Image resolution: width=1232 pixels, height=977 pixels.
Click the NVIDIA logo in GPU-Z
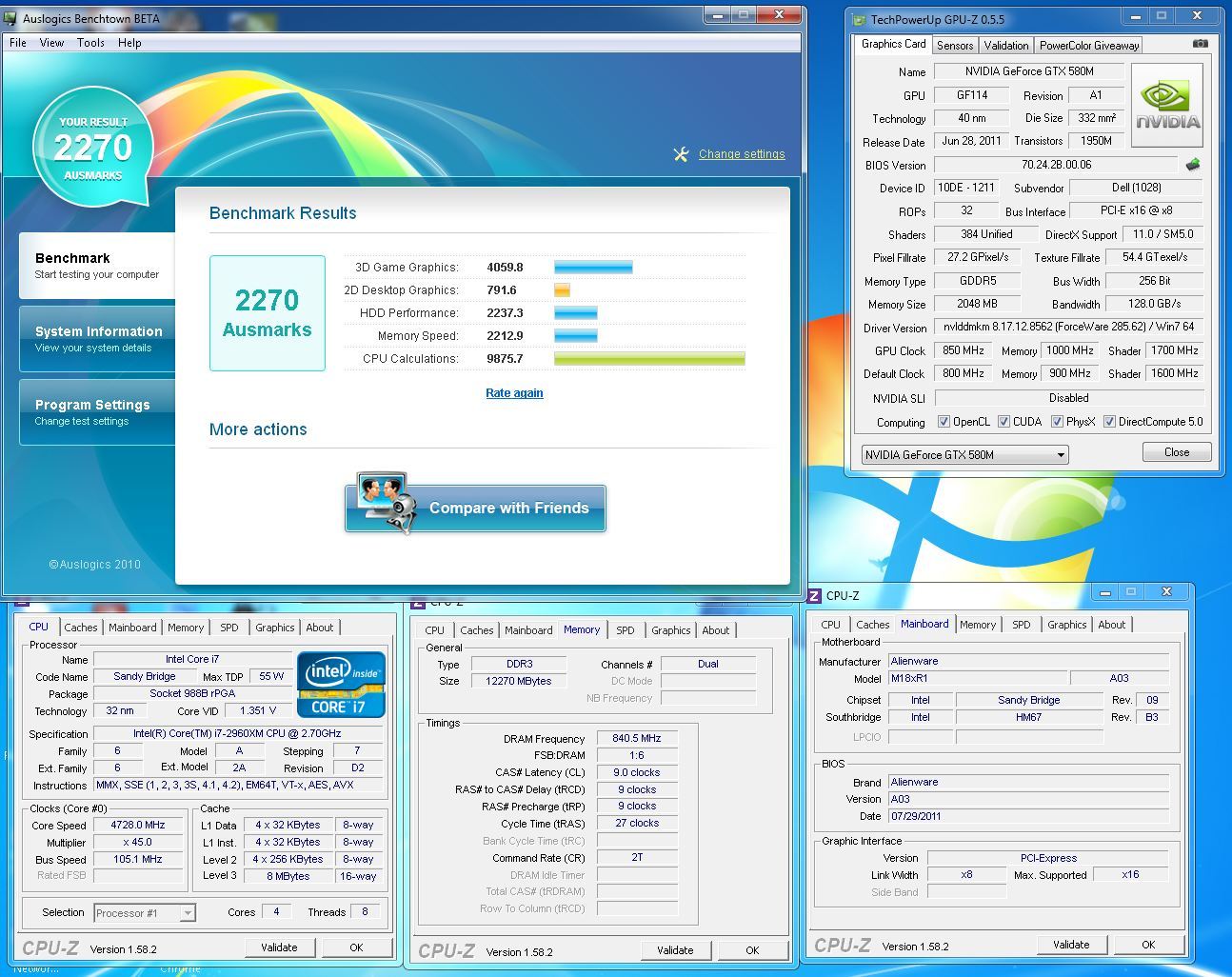pyautogui.click(x=1167, y=105)
